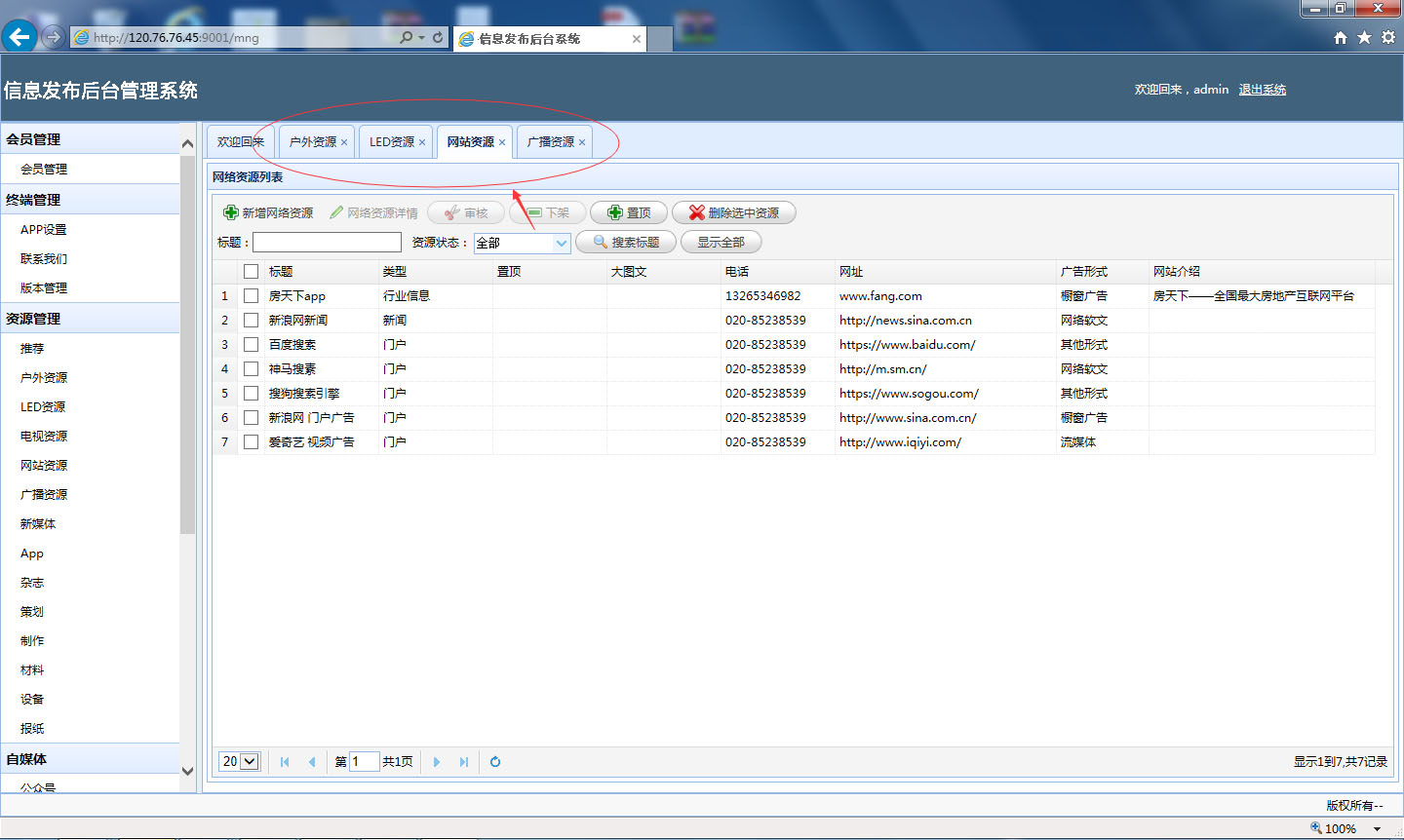Check the 爱奇艺 视频广告 row checkbox
Image resolution: width=1404 pixels, height=840 pixels.
[251, 442]
